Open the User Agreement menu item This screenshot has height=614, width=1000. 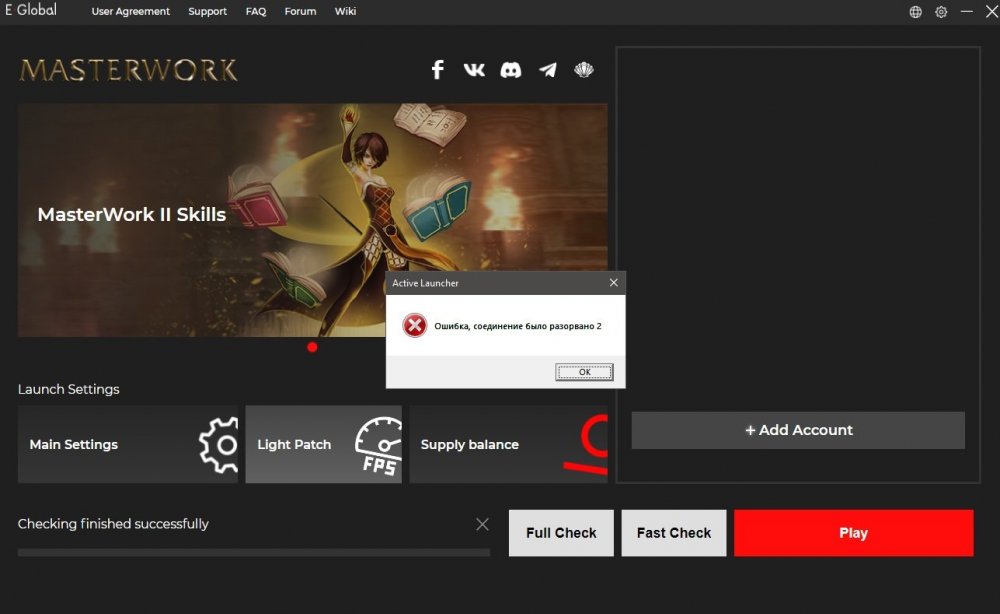(130, 12)
